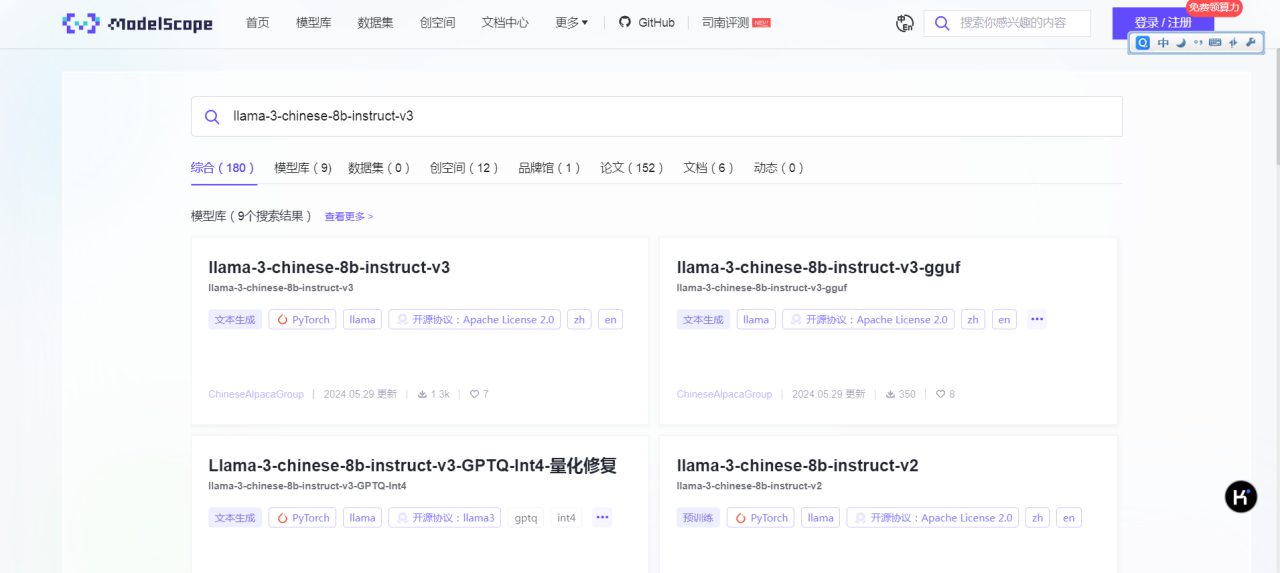
Task: Toggle the IME 中 Chinese mode icon
Action: point(1163,43)
